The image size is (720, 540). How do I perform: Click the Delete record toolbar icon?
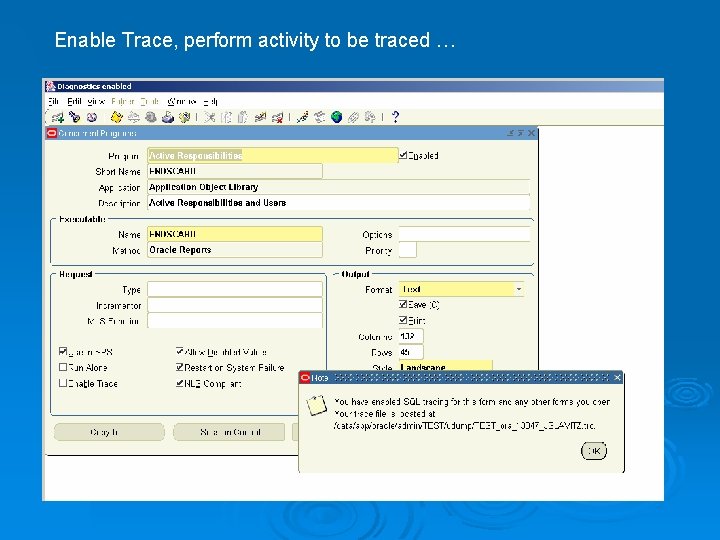(277, 118)
